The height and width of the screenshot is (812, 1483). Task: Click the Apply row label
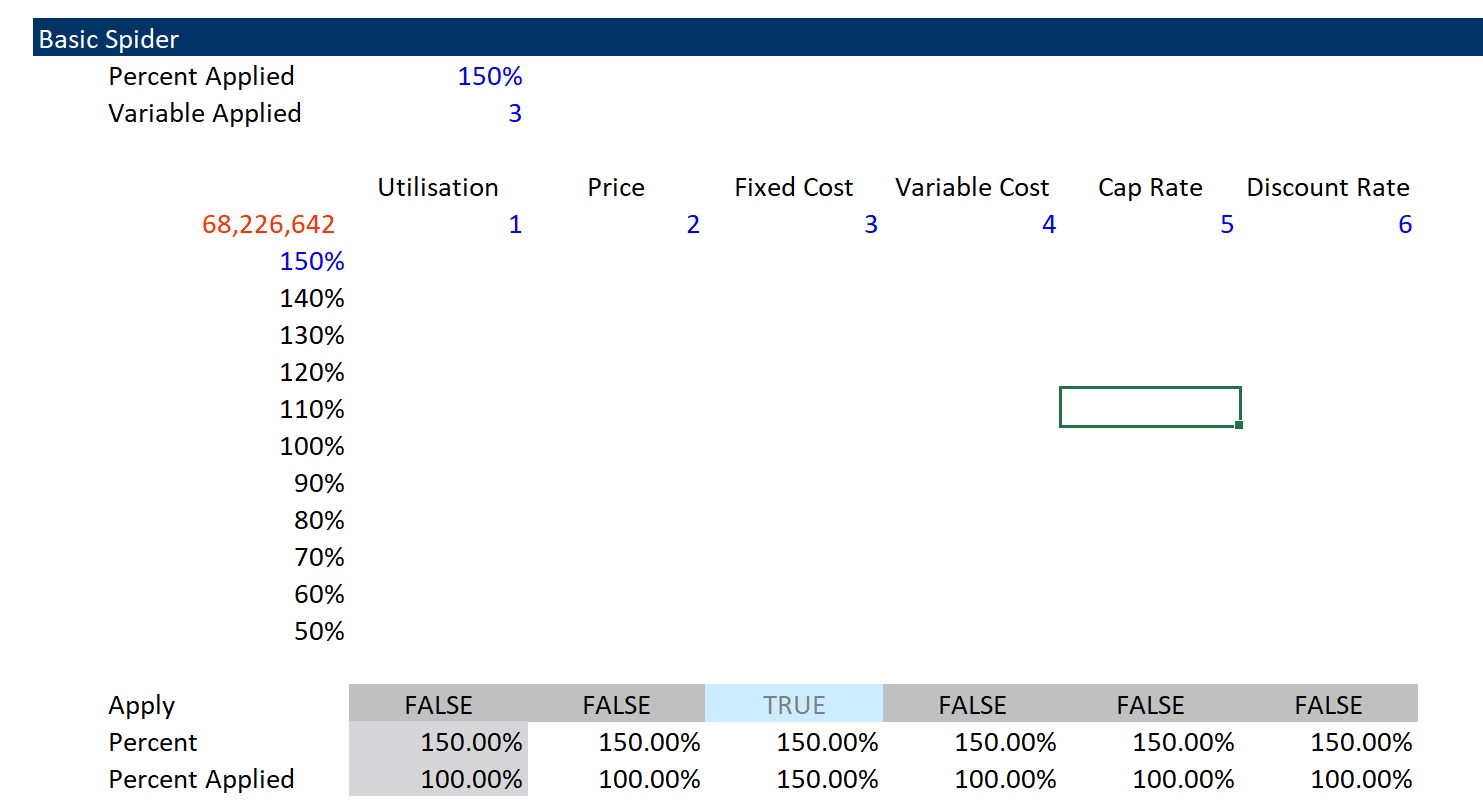pos(141,705)
